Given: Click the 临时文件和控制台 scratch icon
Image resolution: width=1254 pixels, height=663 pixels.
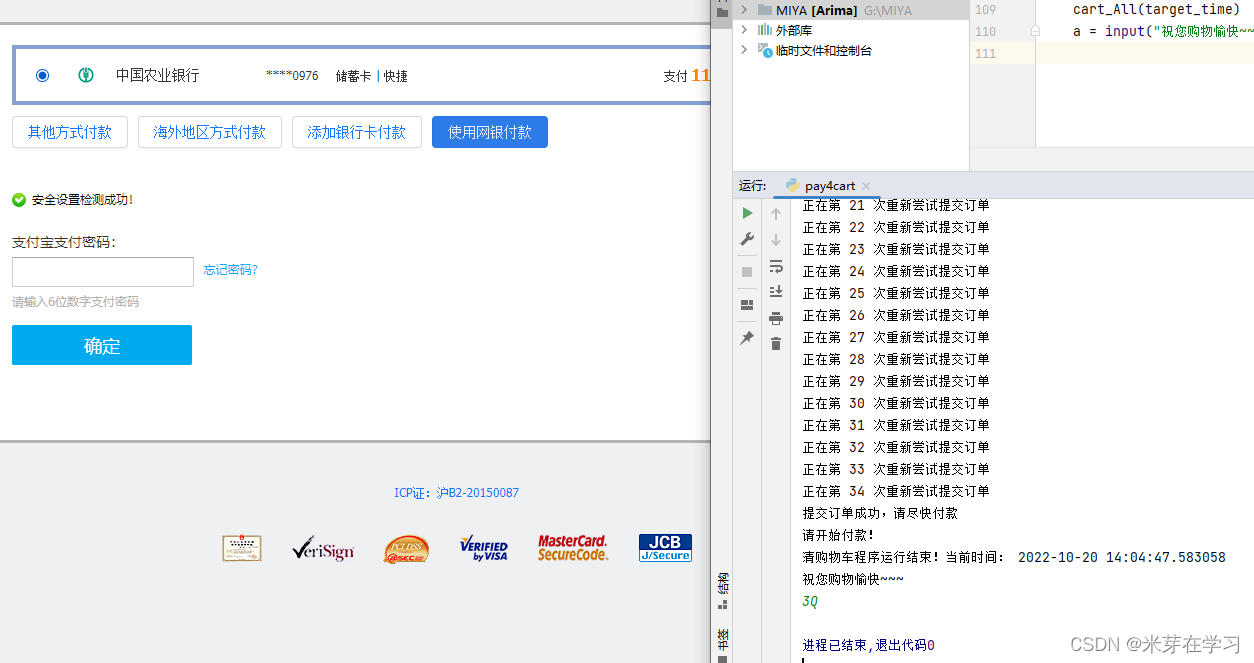Looking at the screenshot, I should pos(765,50).
